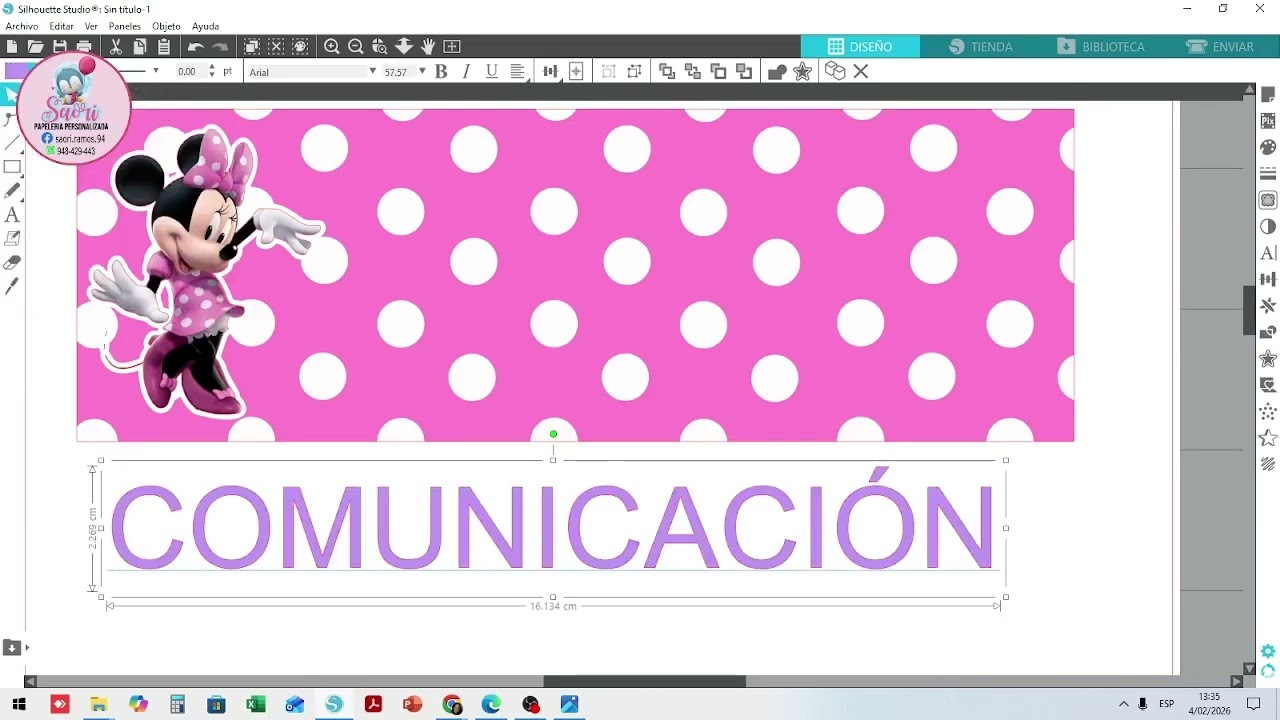Screen dimensions: 1280x720
Task: Open the Replicate cubes icon
Action: tap(835, 71)
